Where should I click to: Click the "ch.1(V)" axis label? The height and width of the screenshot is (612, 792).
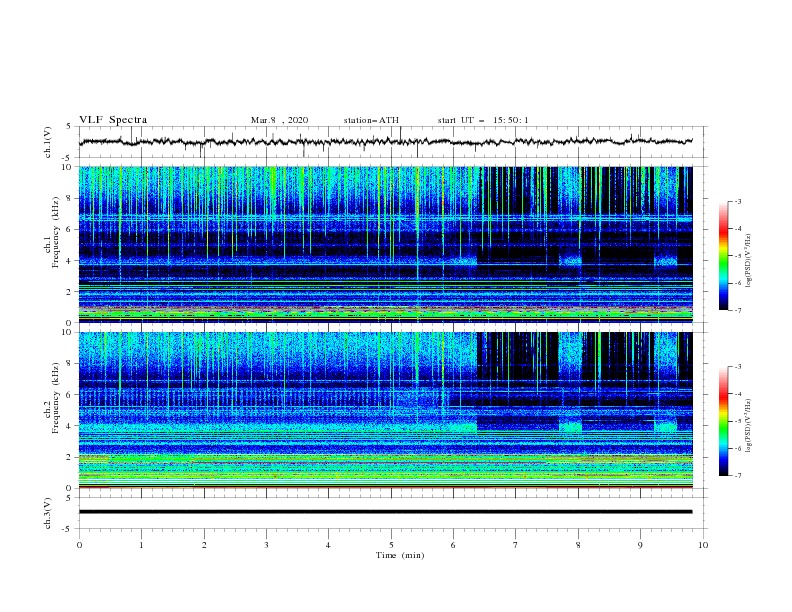pyautogui.click(x=48, y=142)
